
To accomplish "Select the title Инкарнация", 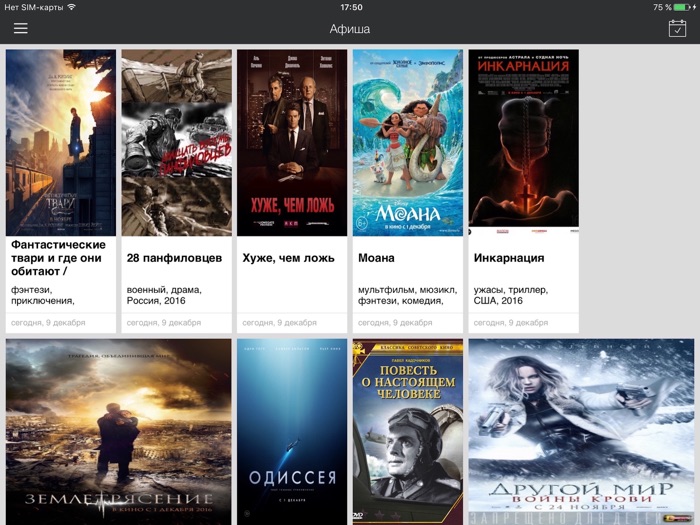I will 509,258.
